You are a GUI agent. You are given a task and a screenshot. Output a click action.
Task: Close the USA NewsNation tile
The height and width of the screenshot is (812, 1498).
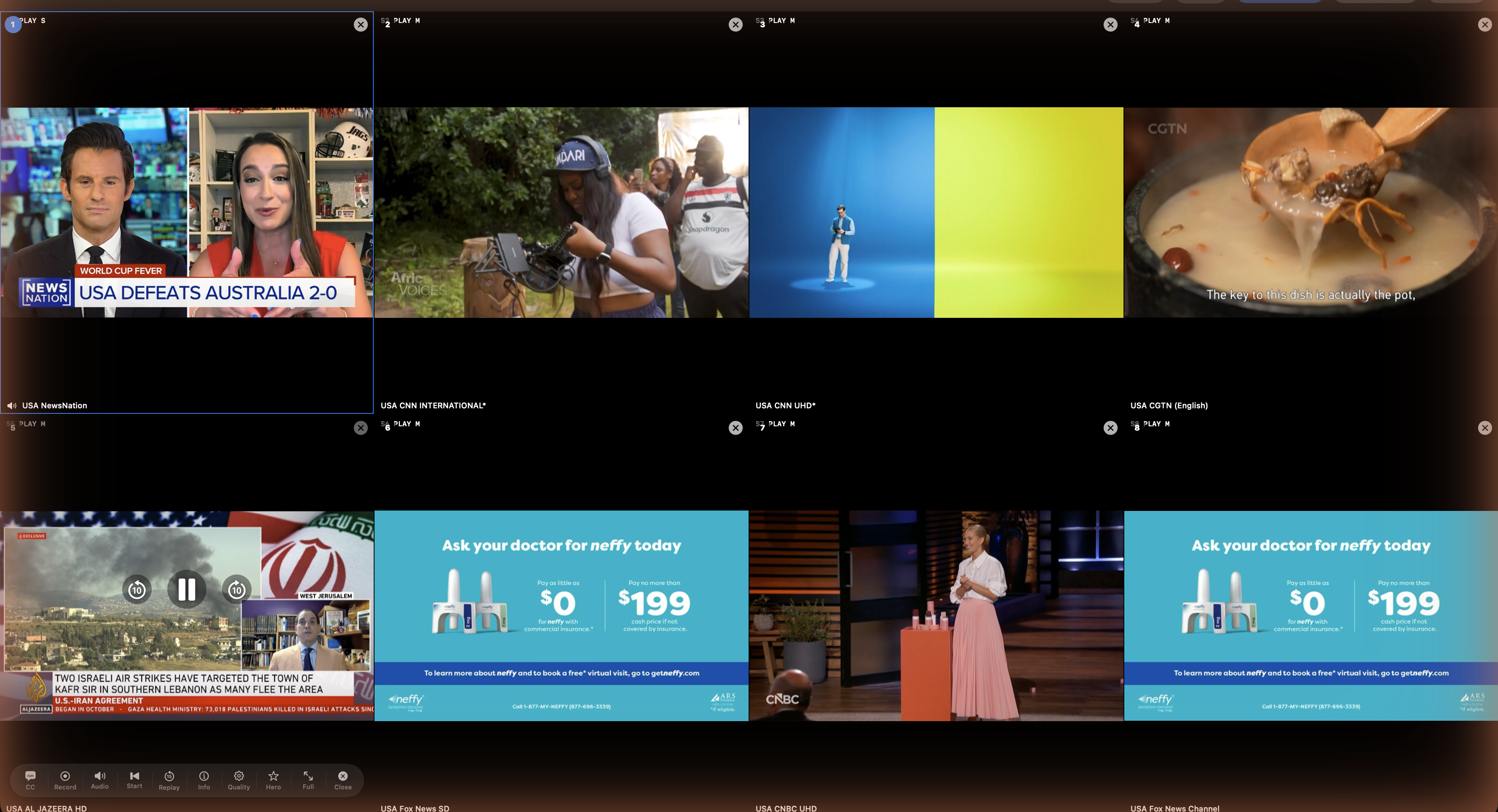click(360, 25)
